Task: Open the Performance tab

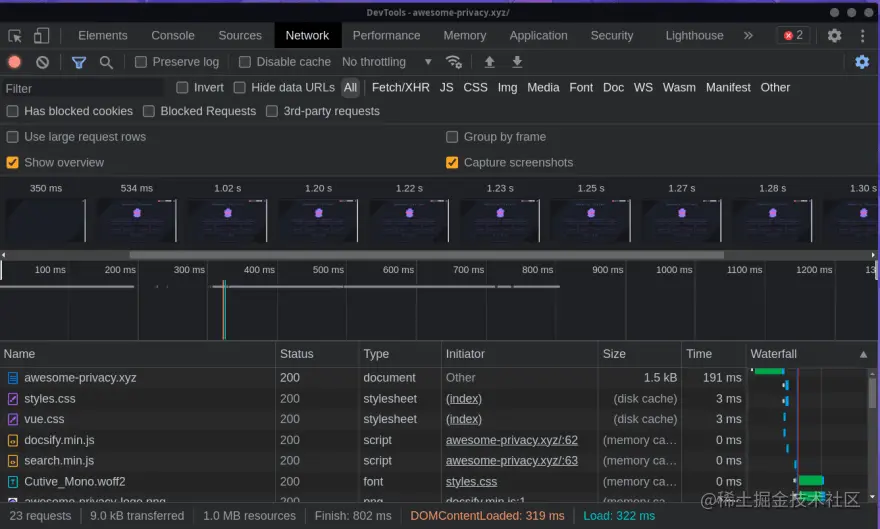Action: (x=386, y=35)
